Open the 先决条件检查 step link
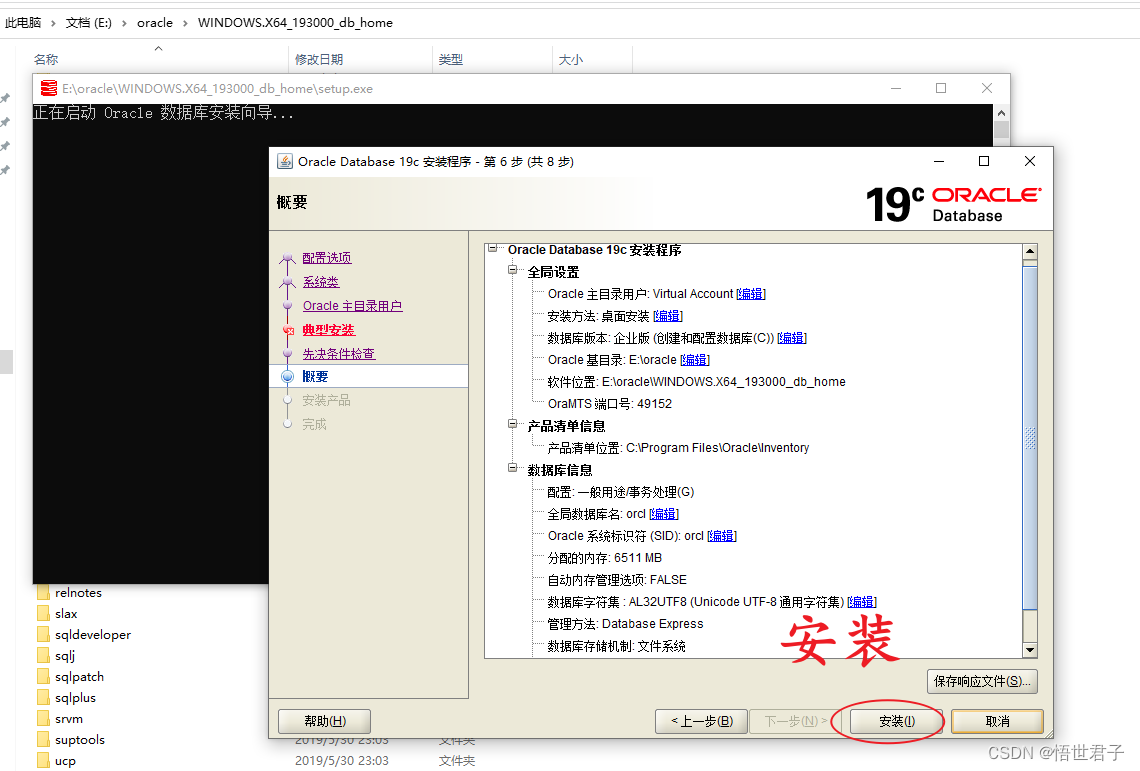Viewport: 1140px width, 771px height. coord(338,353)
